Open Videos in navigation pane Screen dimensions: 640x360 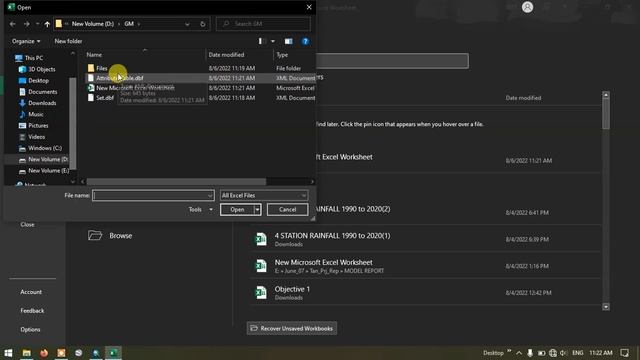click(36, 137)
